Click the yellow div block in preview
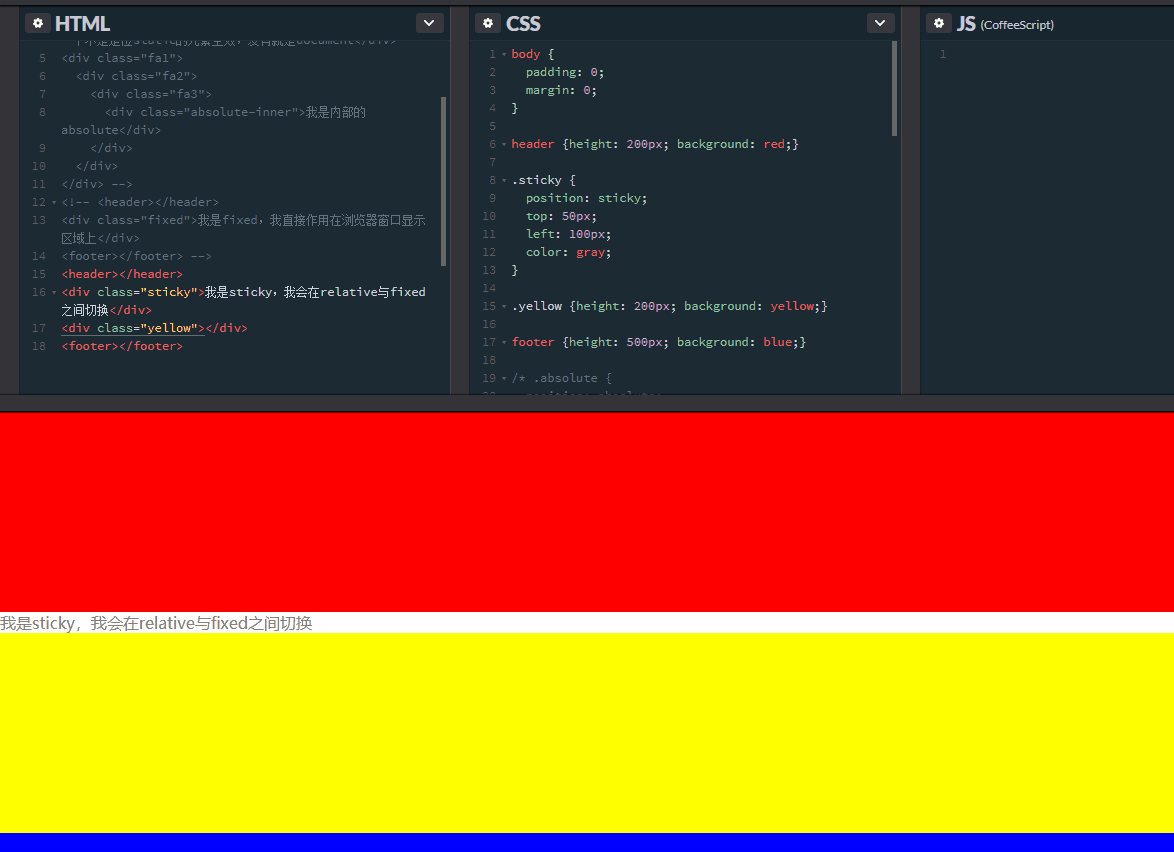 (x=587, y=733)
